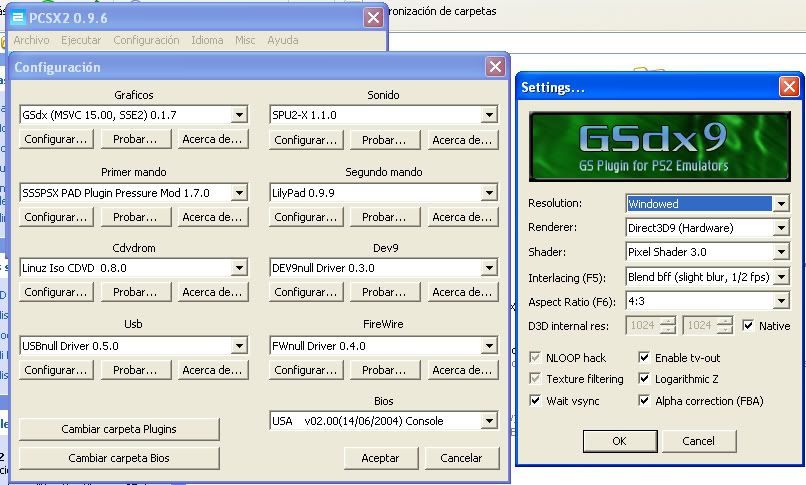
Task: Expand the Renderer Direct3D9 dropdown
Action: tap(781, 228)
